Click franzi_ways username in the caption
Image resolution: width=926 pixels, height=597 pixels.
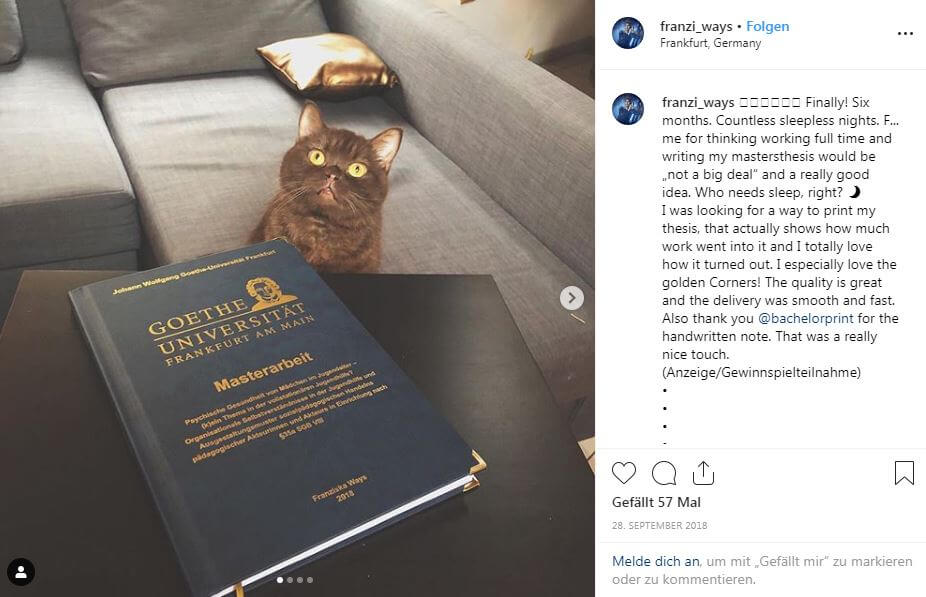(x=698, y=102)
